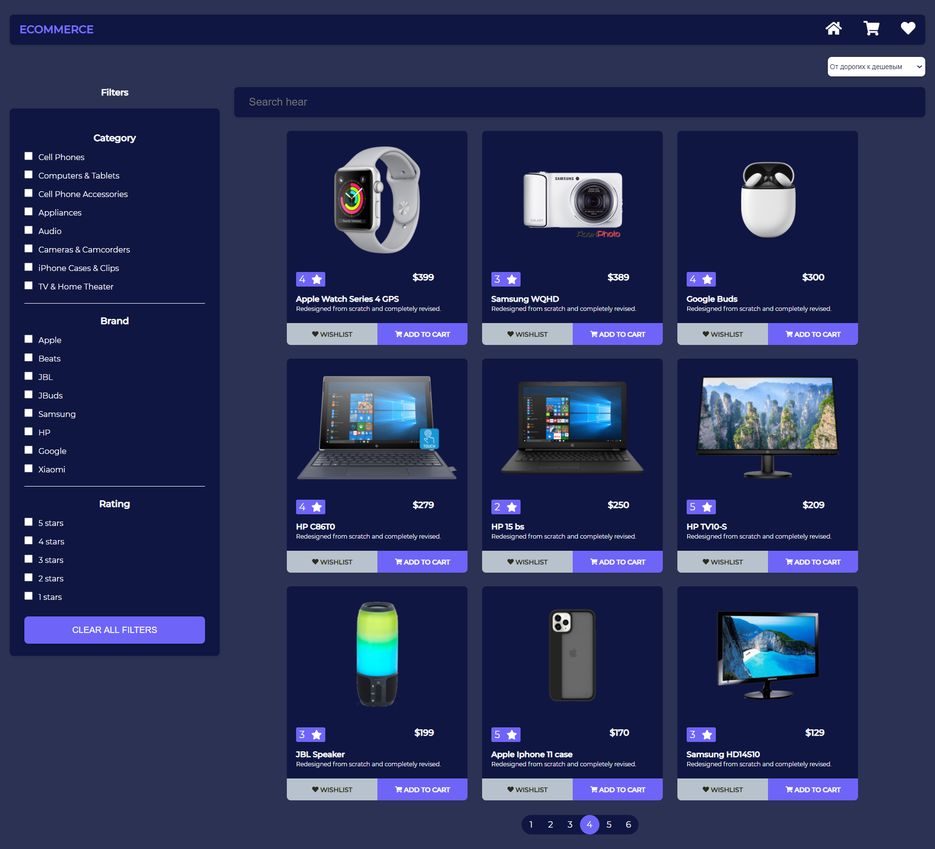Add JBL Speaker to cart

422,789
